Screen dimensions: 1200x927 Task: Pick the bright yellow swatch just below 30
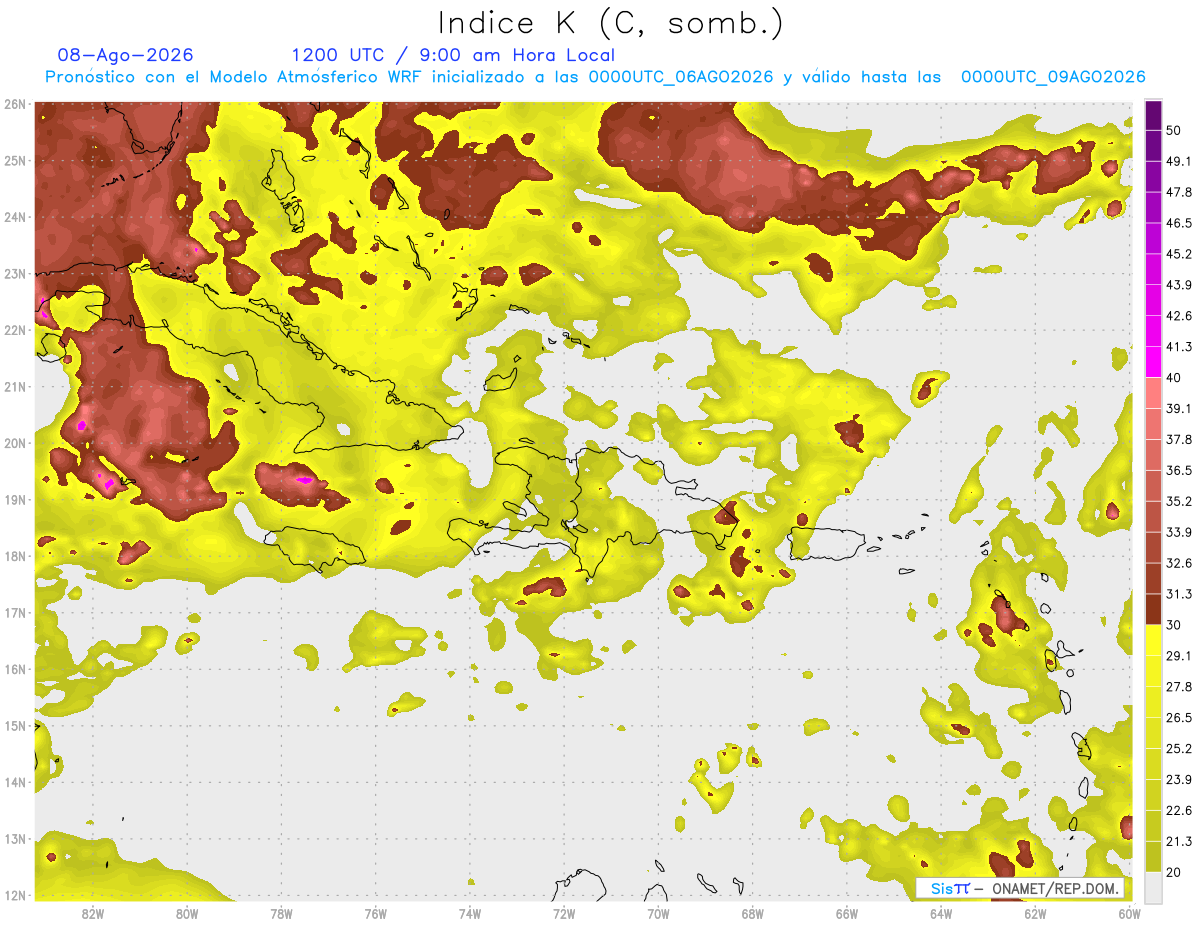(x=1153, y=640)
